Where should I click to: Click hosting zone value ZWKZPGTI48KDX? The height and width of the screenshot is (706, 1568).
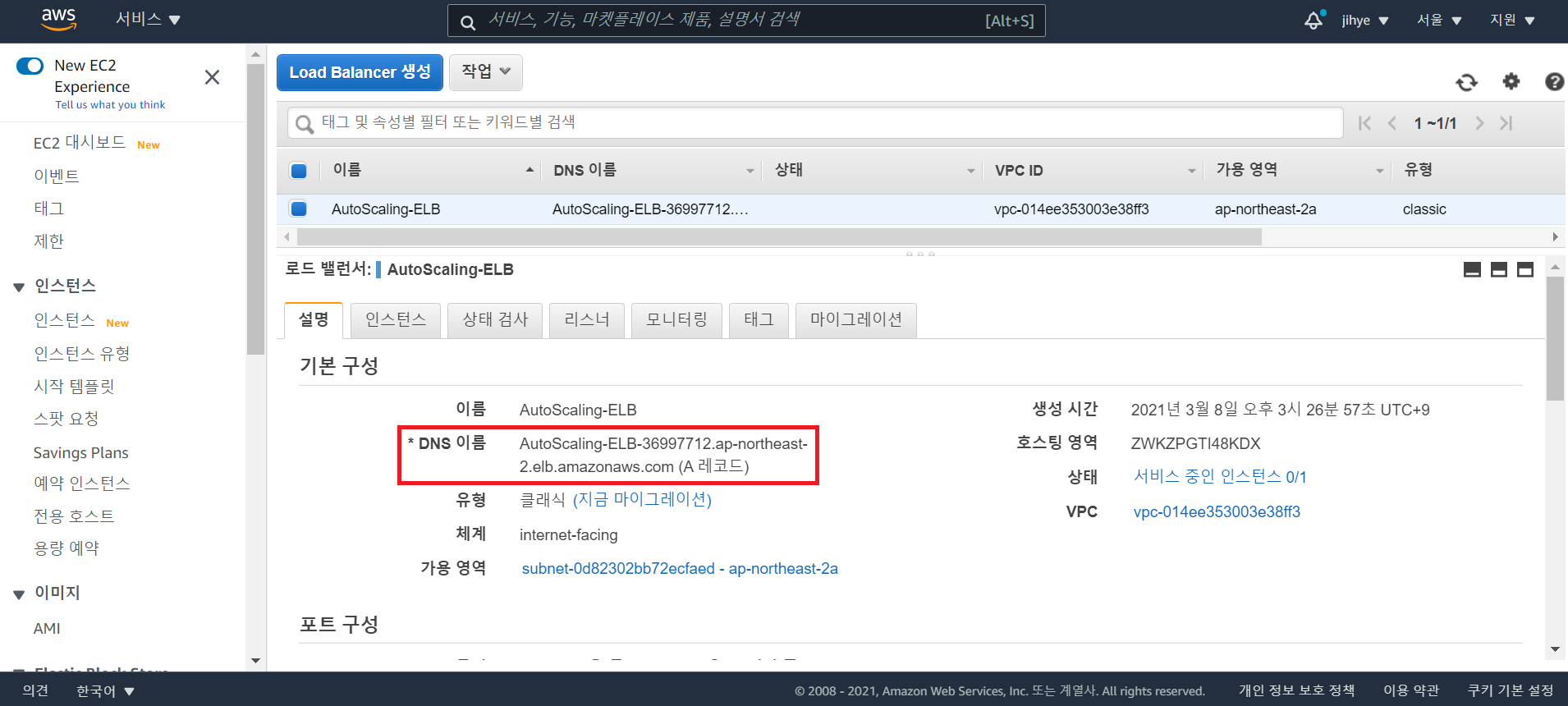pos(1195,444)
